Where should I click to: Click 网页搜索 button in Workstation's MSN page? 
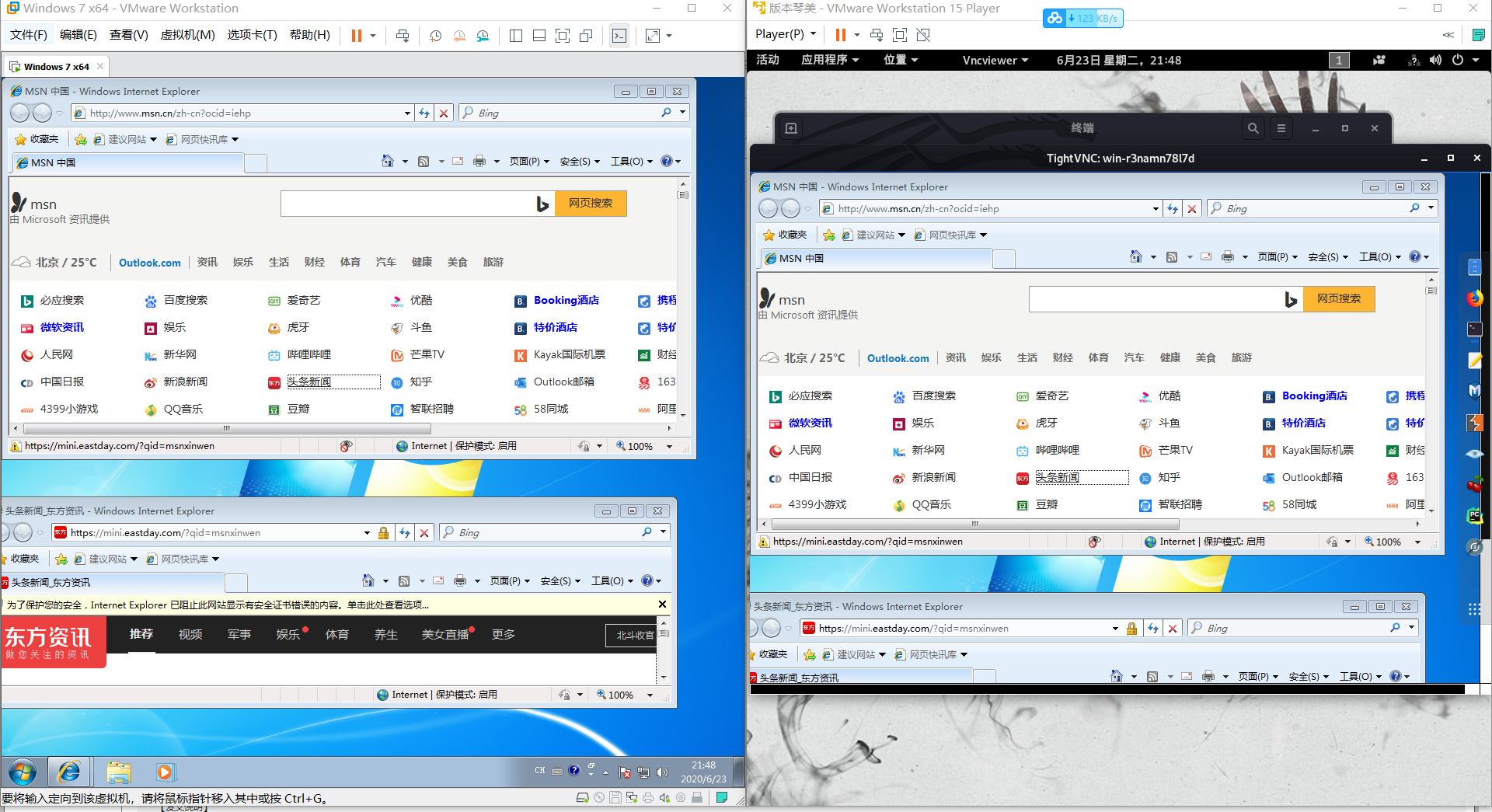pyautogui.click(x=591, y=204)
